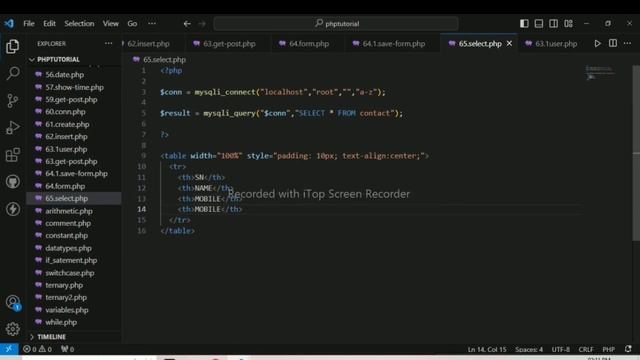The height and width of the screenshot is (360, 640).
Task: Open 56.date.php in the explorer
Action: (x=64, y=75)
